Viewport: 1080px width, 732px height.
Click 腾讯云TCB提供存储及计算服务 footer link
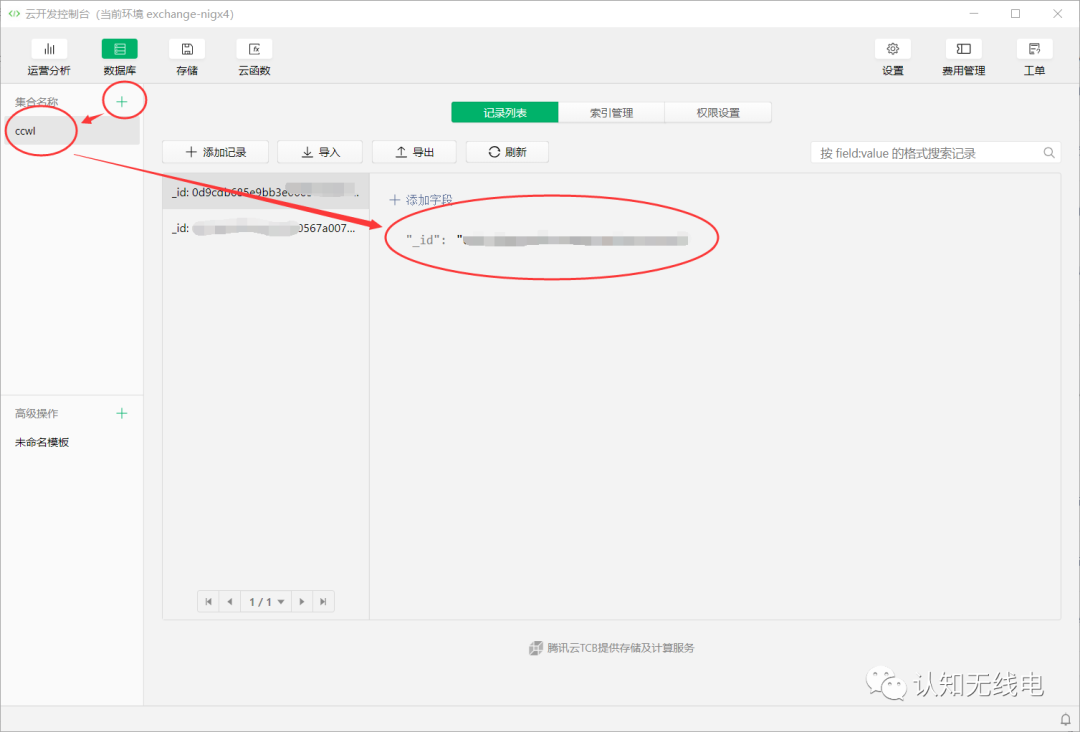612,648
